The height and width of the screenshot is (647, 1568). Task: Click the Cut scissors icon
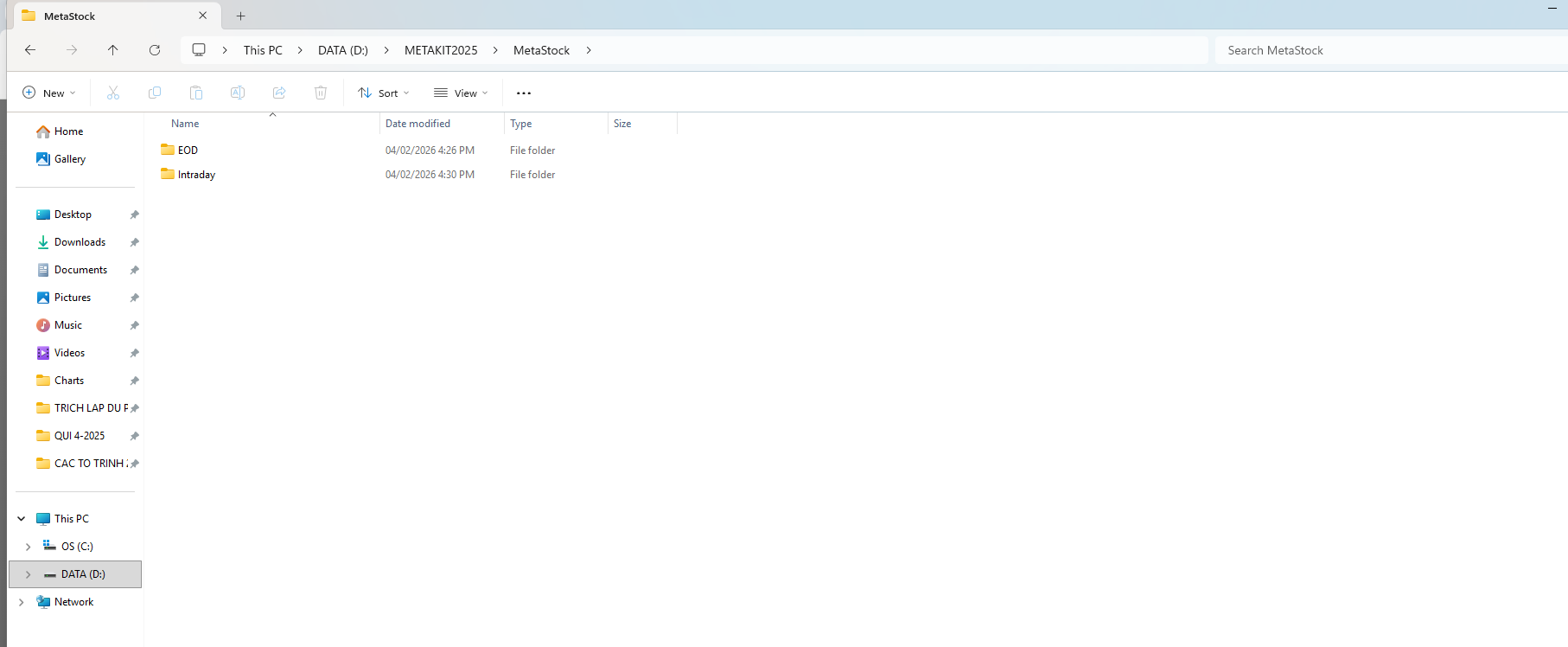click(x=113, y=93)
